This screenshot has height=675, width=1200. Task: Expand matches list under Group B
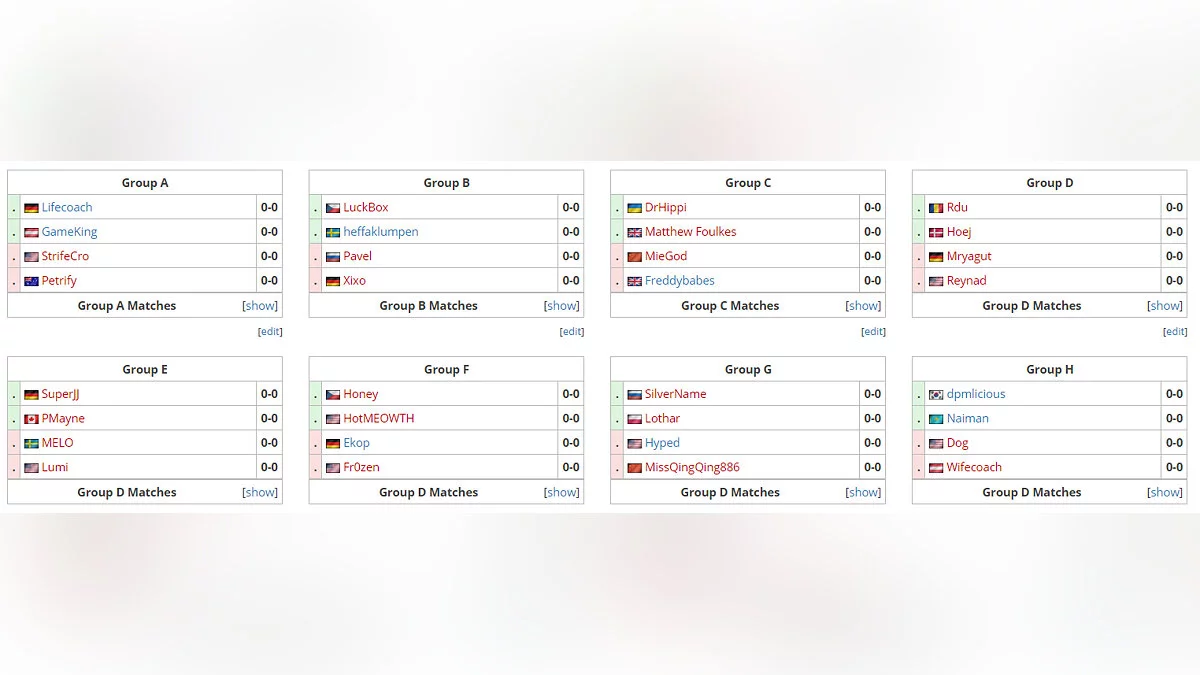[562, 306]
